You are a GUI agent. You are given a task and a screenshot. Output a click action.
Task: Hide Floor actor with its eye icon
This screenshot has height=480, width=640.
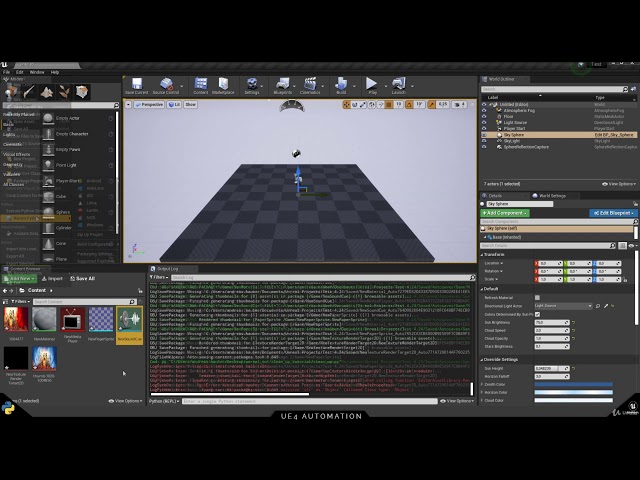coord(484,117)
